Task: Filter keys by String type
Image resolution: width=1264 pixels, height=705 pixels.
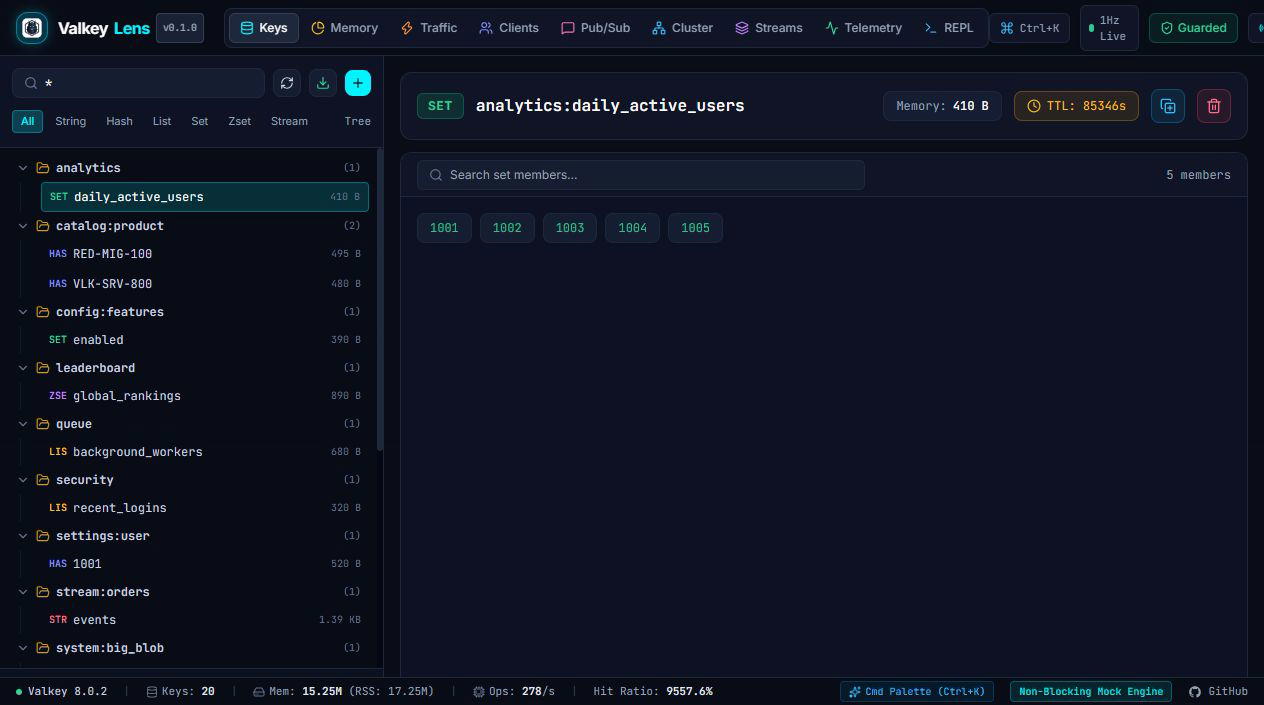Action: click(x=70, y=121)
